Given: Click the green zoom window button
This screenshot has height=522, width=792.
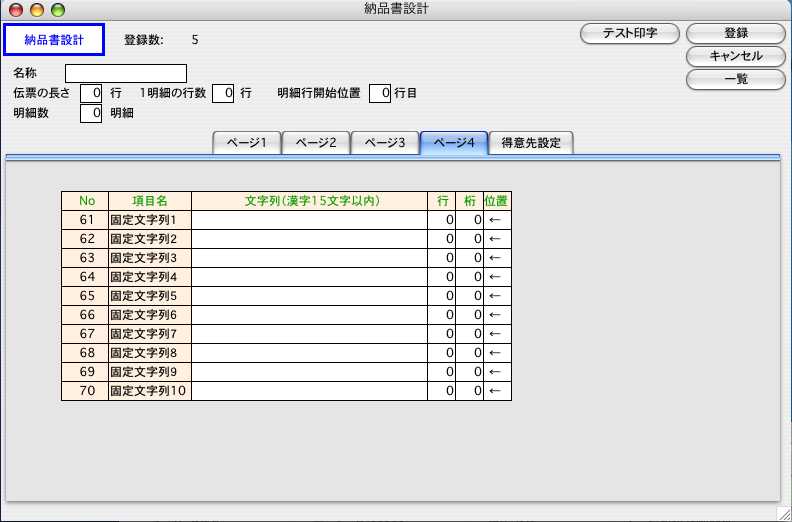Looking at the screenshot, I should point(58,10).
